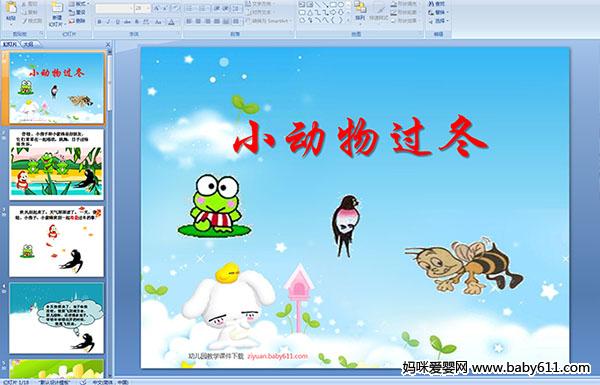Select the second slide thumbnail

point(57,164)
